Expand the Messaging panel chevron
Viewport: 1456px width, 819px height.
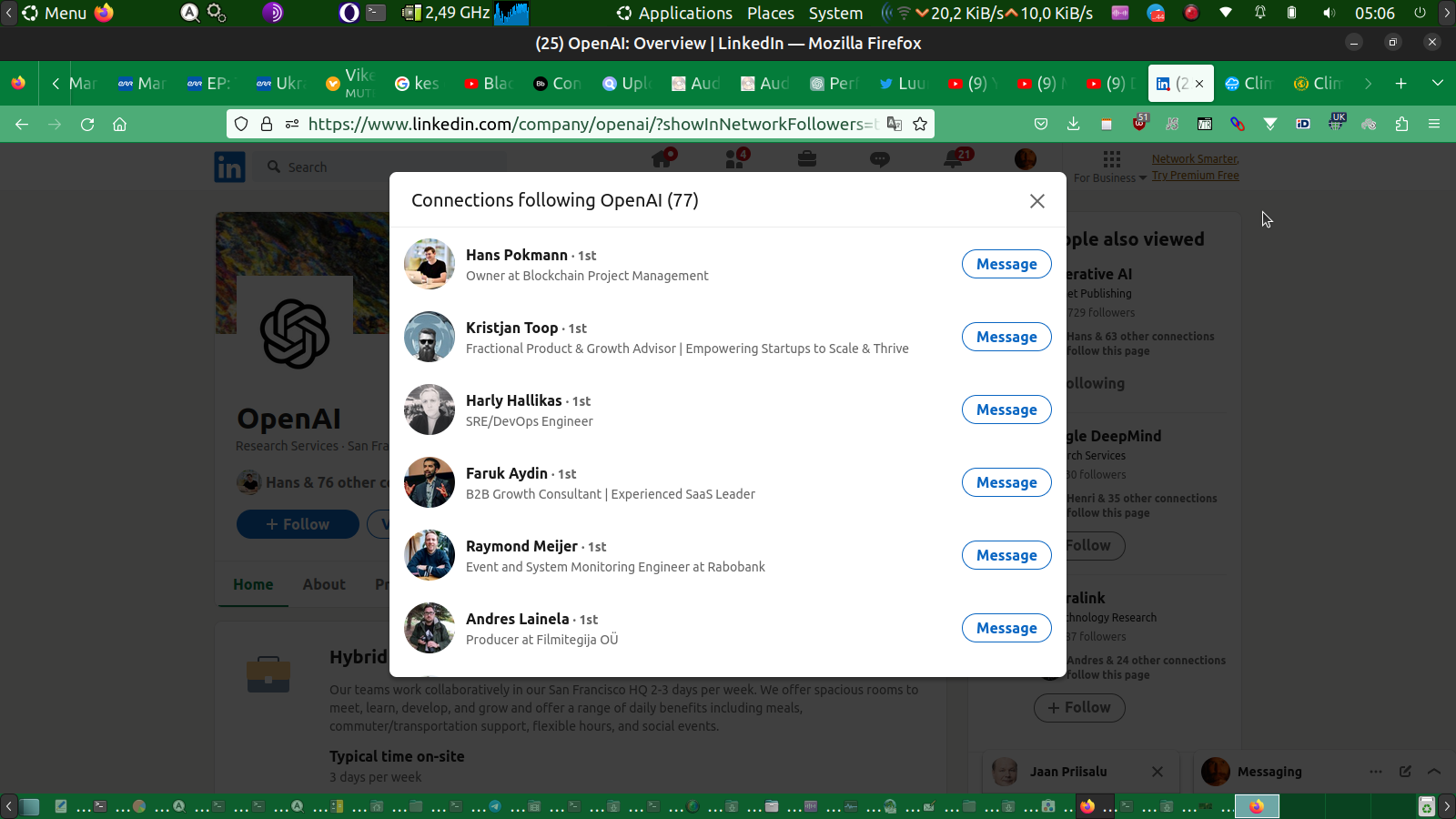coord(1434,772)
